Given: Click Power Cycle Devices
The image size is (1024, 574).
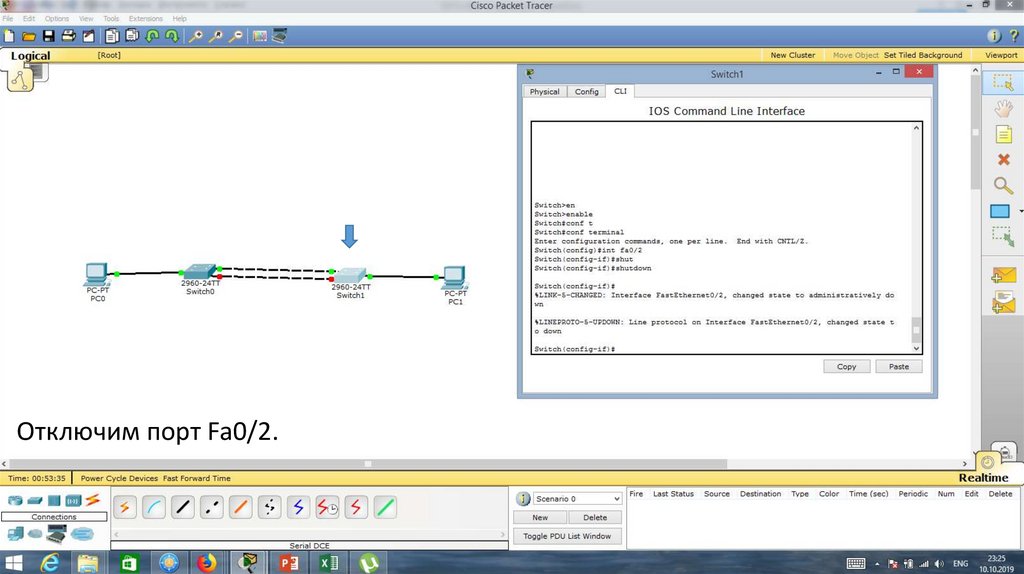Looking at the screenshot, I should [119, 478].
